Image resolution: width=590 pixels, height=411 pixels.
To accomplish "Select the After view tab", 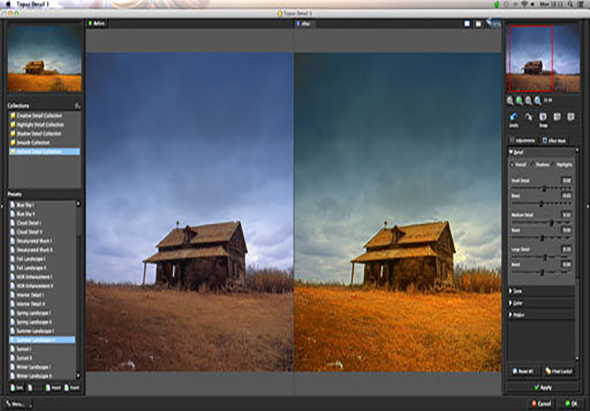I will [304, 24].
